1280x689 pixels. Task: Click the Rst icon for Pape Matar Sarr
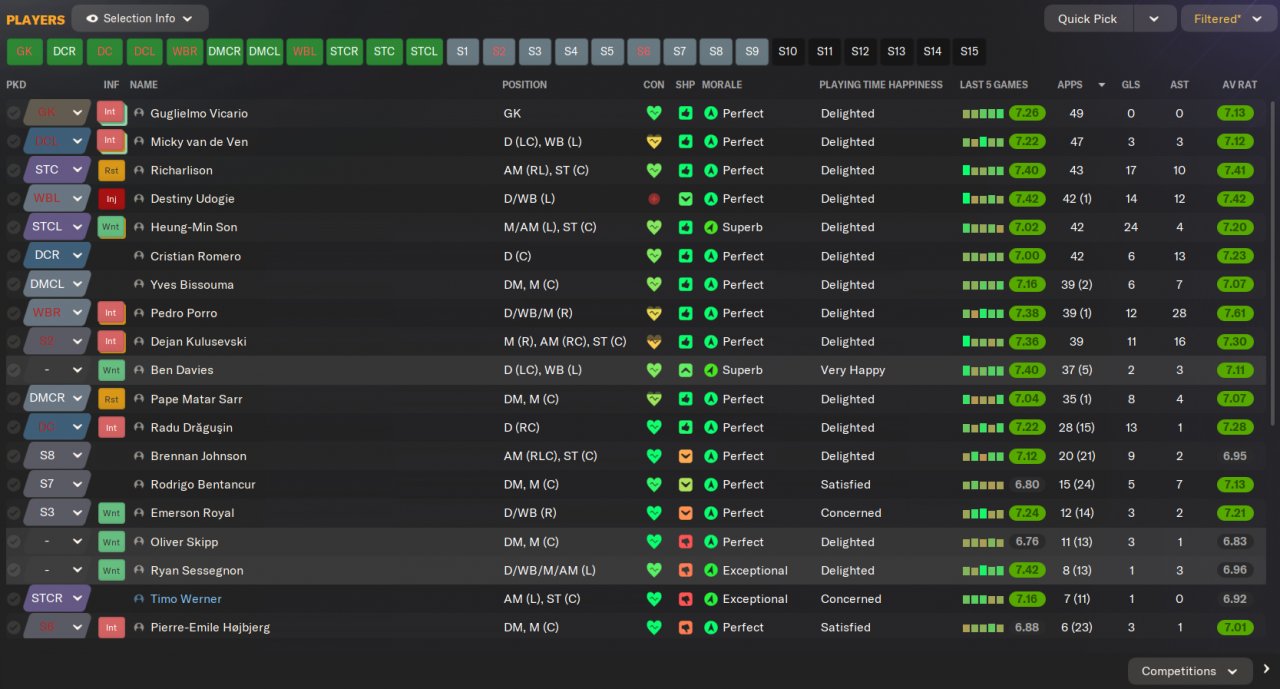pos(111,399)
